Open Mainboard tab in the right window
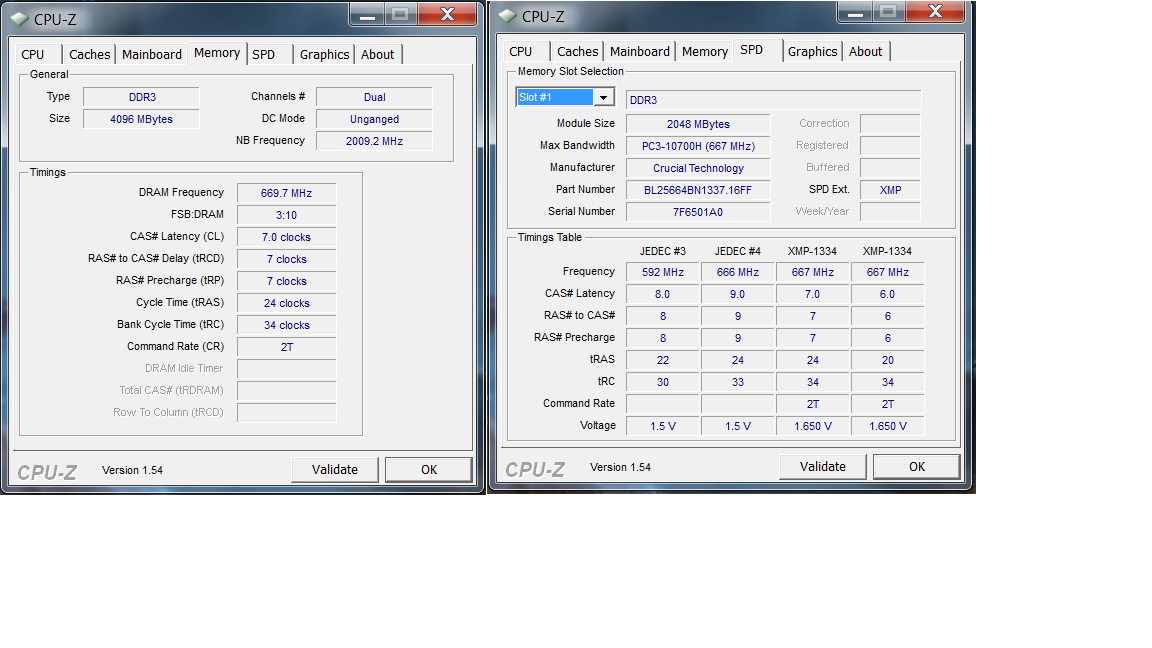This screenshot has height=648, width=1152. [x=639, y=51]
